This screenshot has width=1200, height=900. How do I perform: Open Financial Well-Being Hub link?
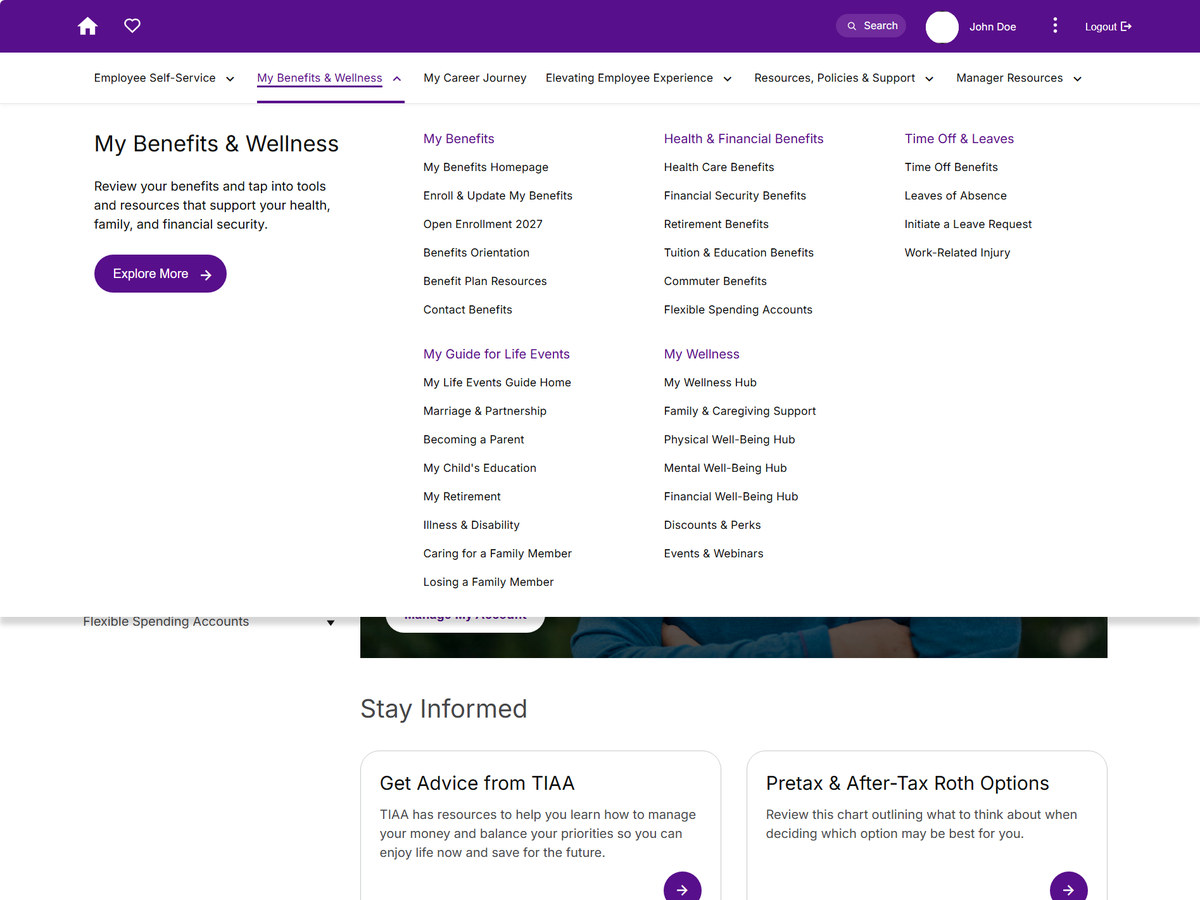click(731, 497)
